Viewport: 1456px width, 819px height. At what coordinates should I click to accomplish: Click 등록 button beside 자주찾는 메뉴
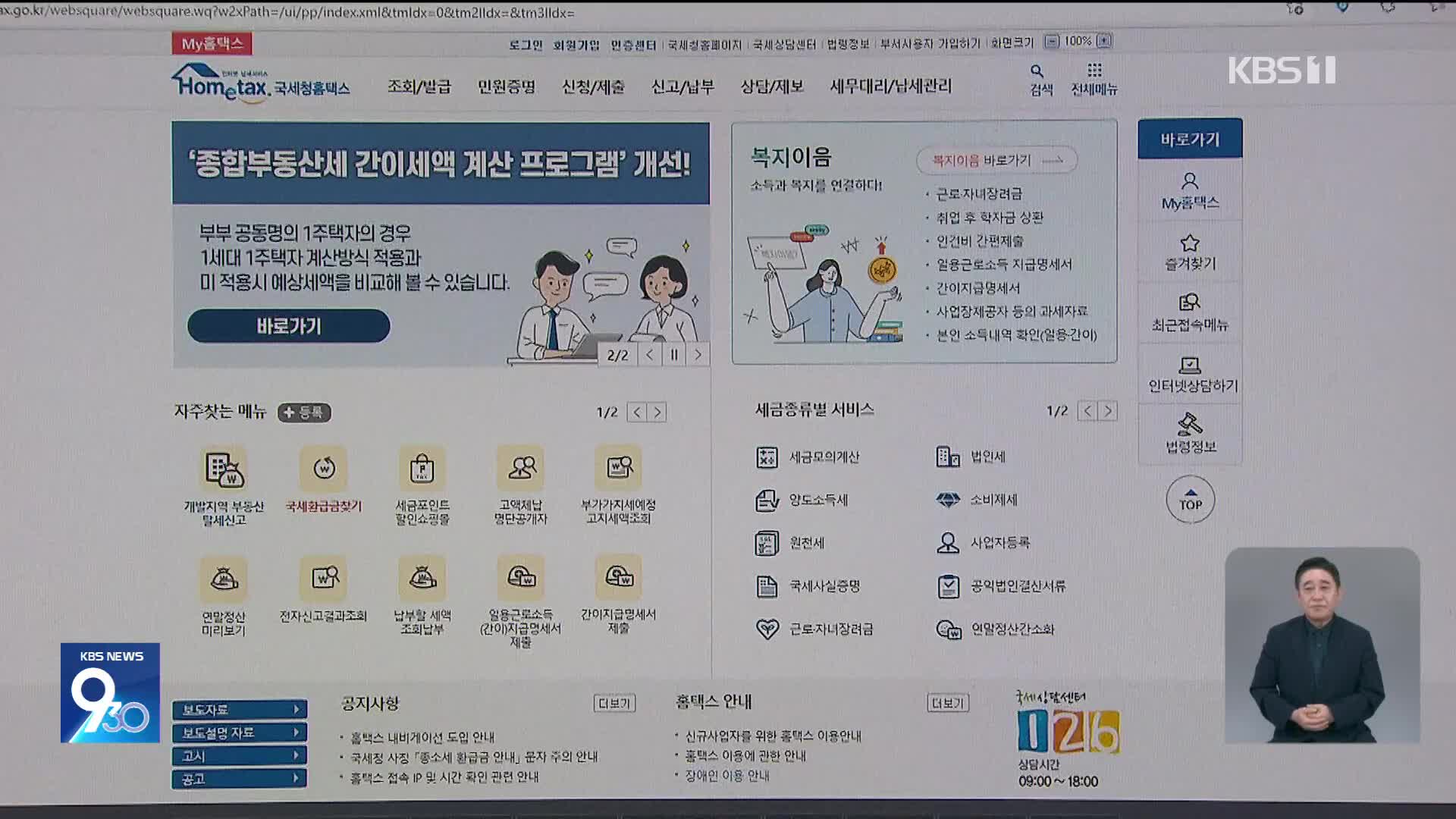[x=304, y=413]
